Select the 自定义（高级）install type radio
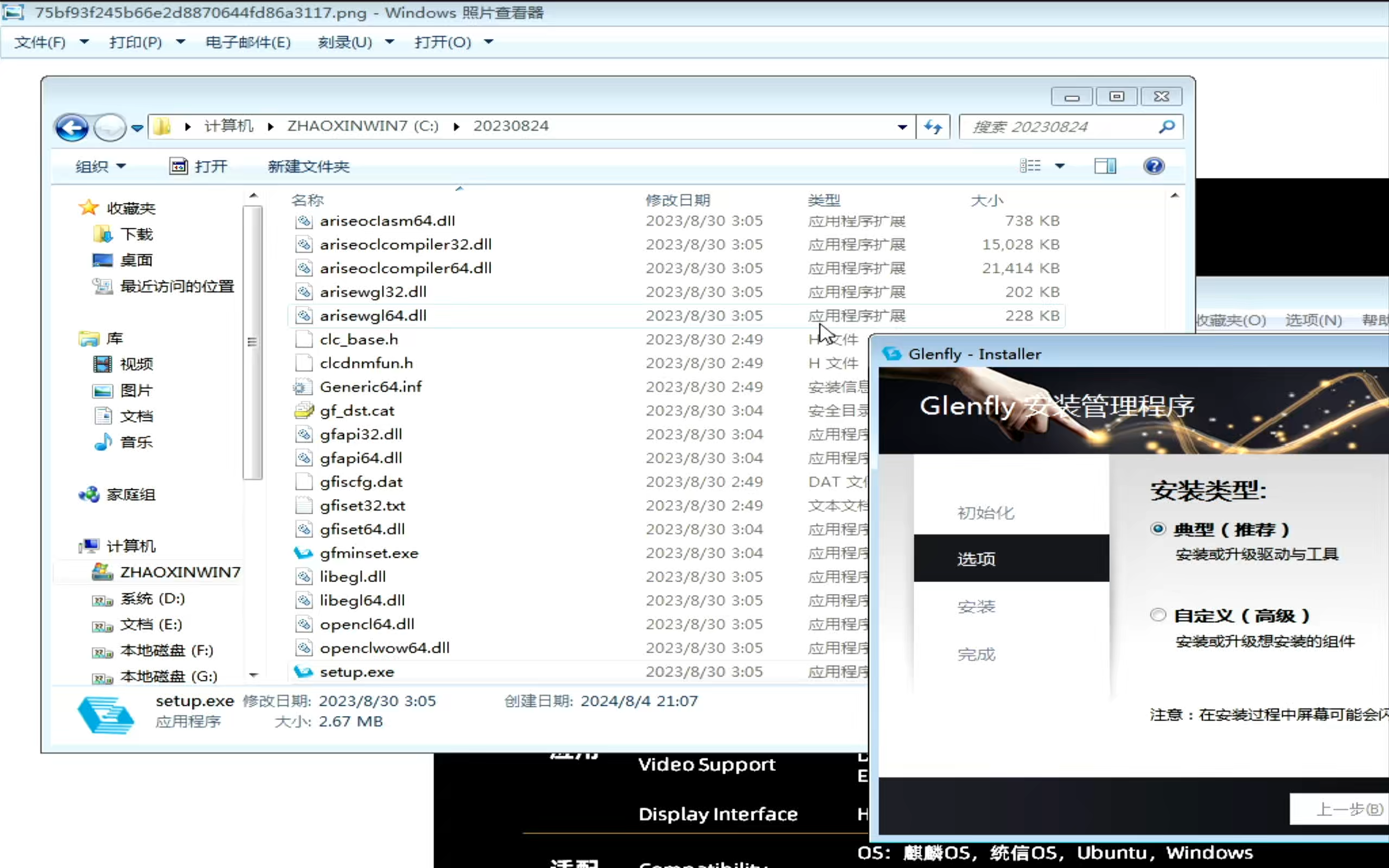Screen dimensions: 1389x868 pos(1158,615)
